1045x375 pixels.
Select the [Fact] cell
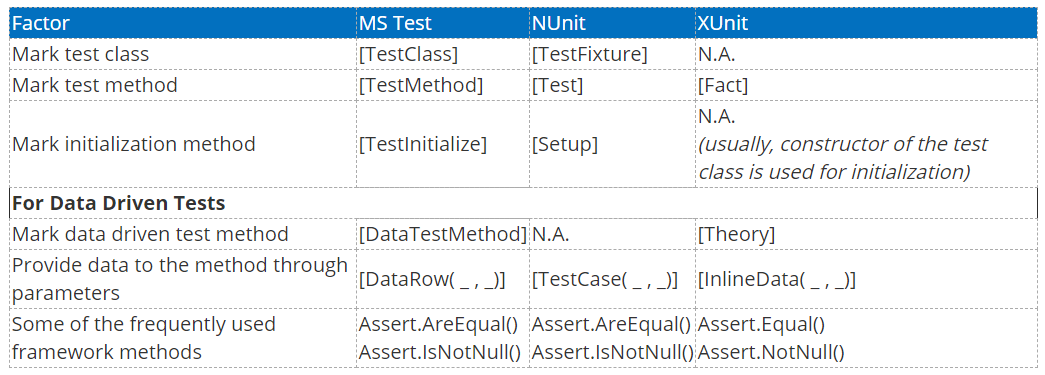click(866, 85)
